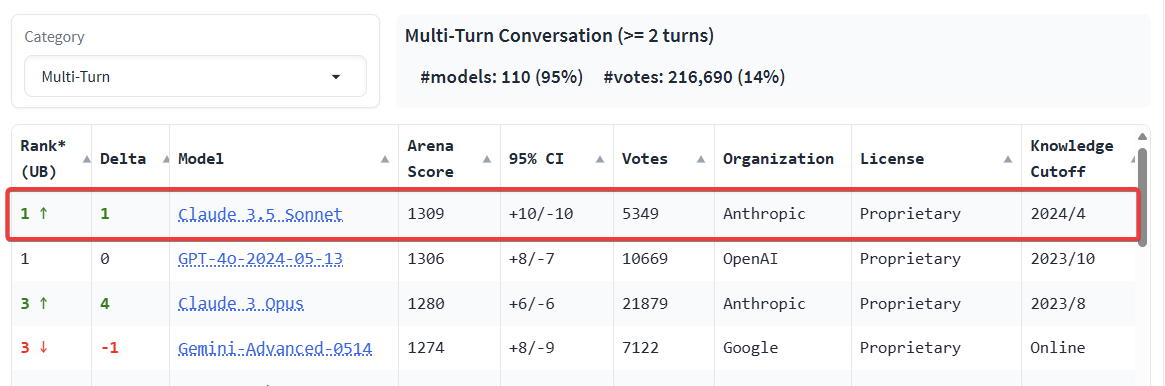Sort by 95% CI column arrow

coord(600,159)
